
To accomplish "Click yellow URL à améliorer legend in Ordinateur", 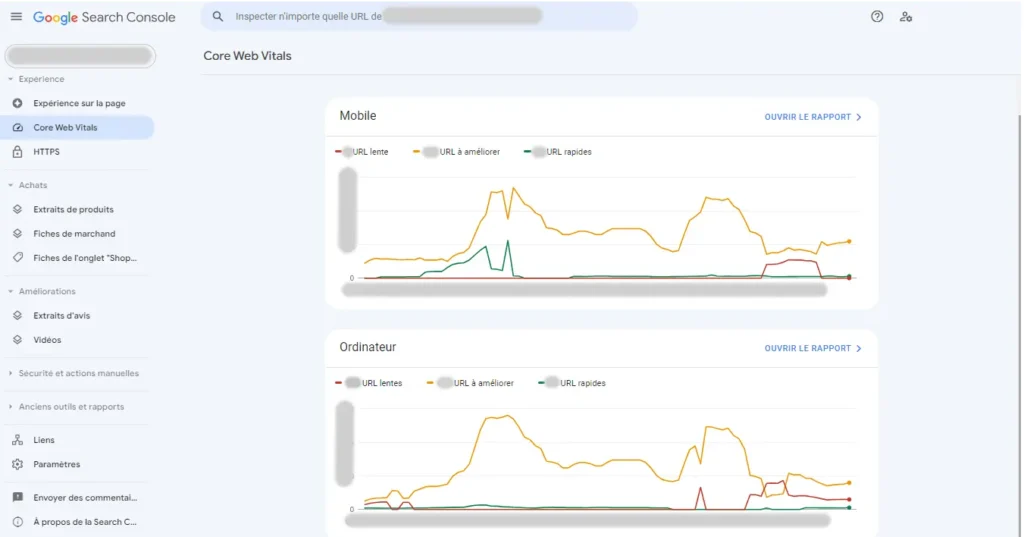I will coord(470,383).
